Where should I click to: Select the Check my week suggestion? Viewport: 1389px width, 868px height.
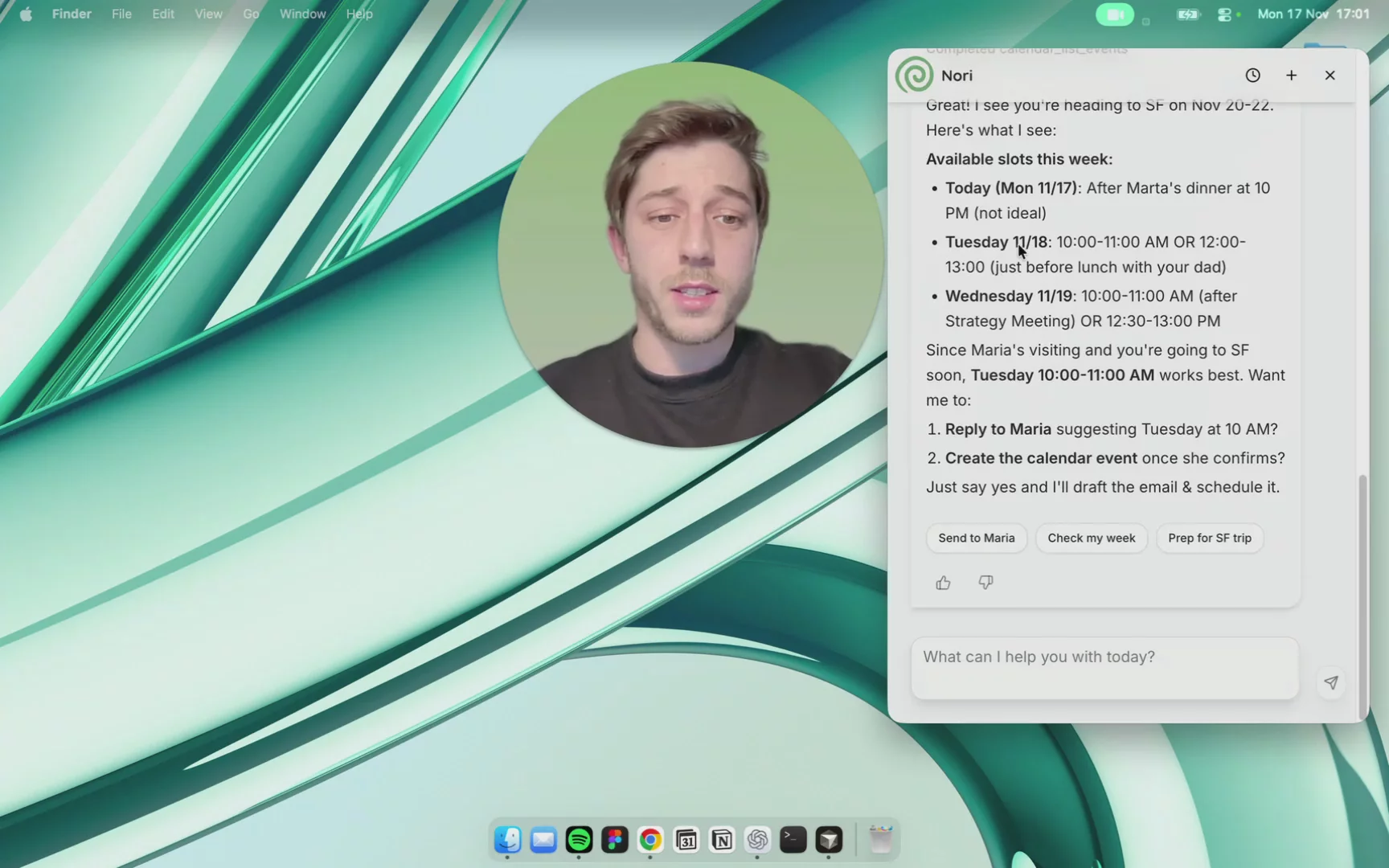point(1091,538)
